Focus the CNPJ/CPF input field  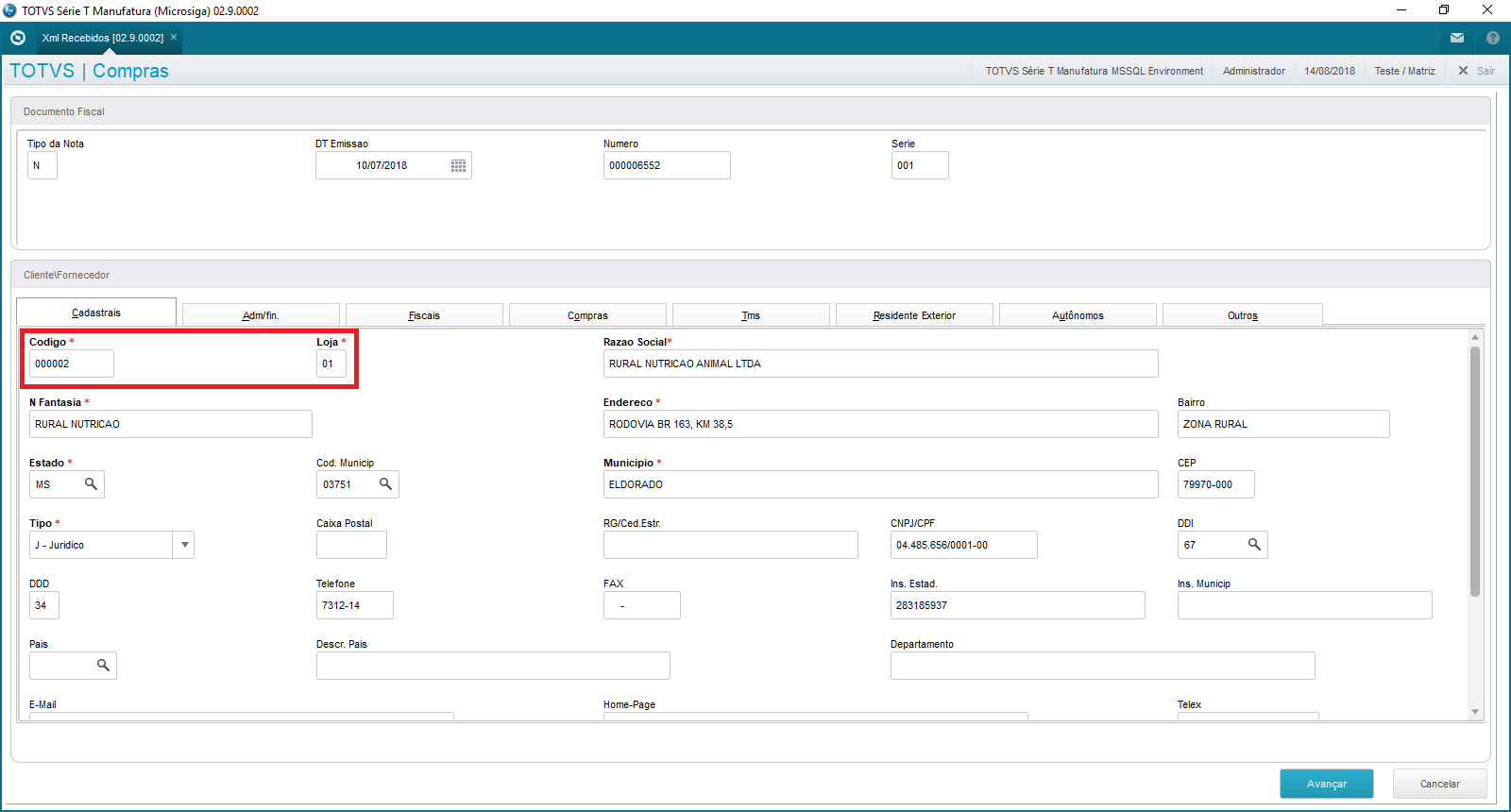pyautogui.click(x=963, y=545)
